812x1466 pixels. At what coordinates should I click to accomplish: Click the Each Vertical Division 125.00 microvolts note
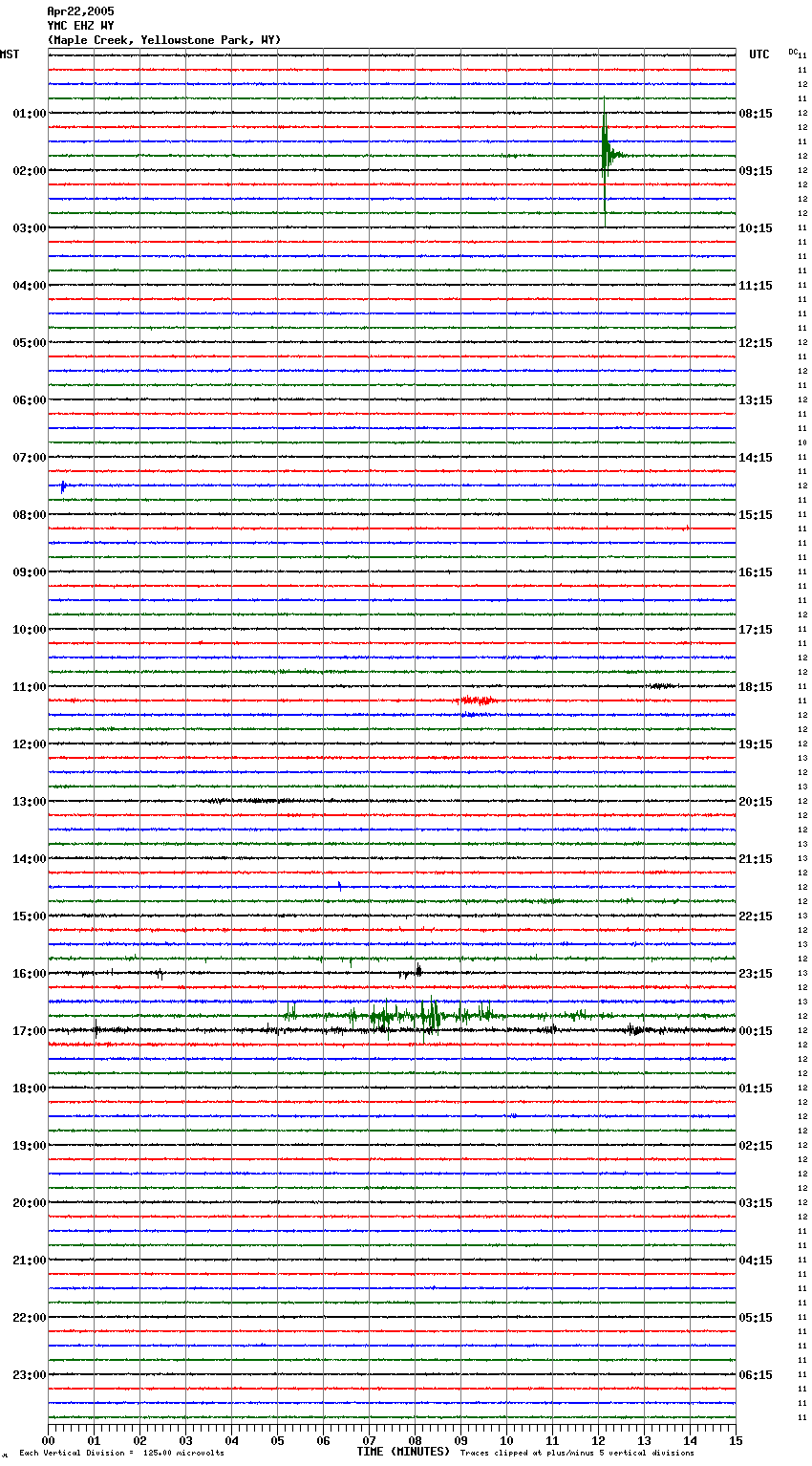[x=121, y=1454]
